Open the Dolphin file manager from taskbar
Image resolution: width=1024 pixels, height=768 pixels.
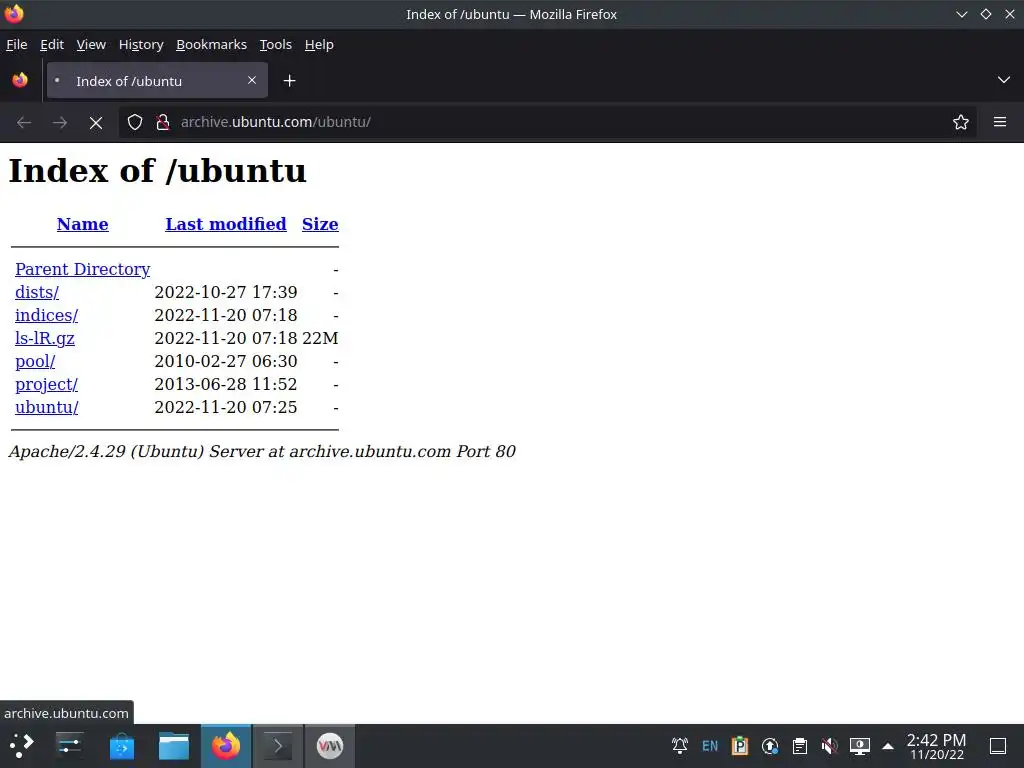tap(174, 746)
